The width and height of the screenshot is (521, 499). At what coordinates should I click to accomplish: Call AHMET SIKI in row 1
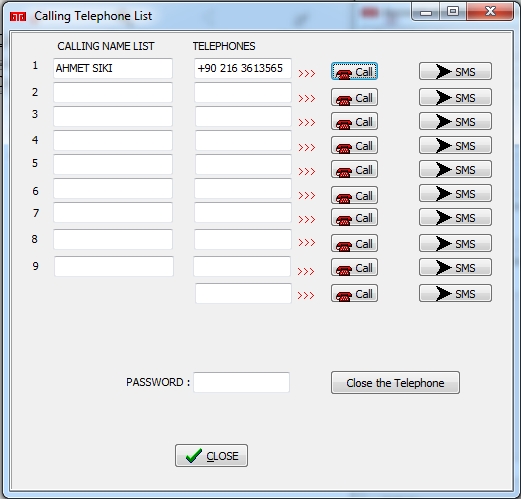pos(354,71)
